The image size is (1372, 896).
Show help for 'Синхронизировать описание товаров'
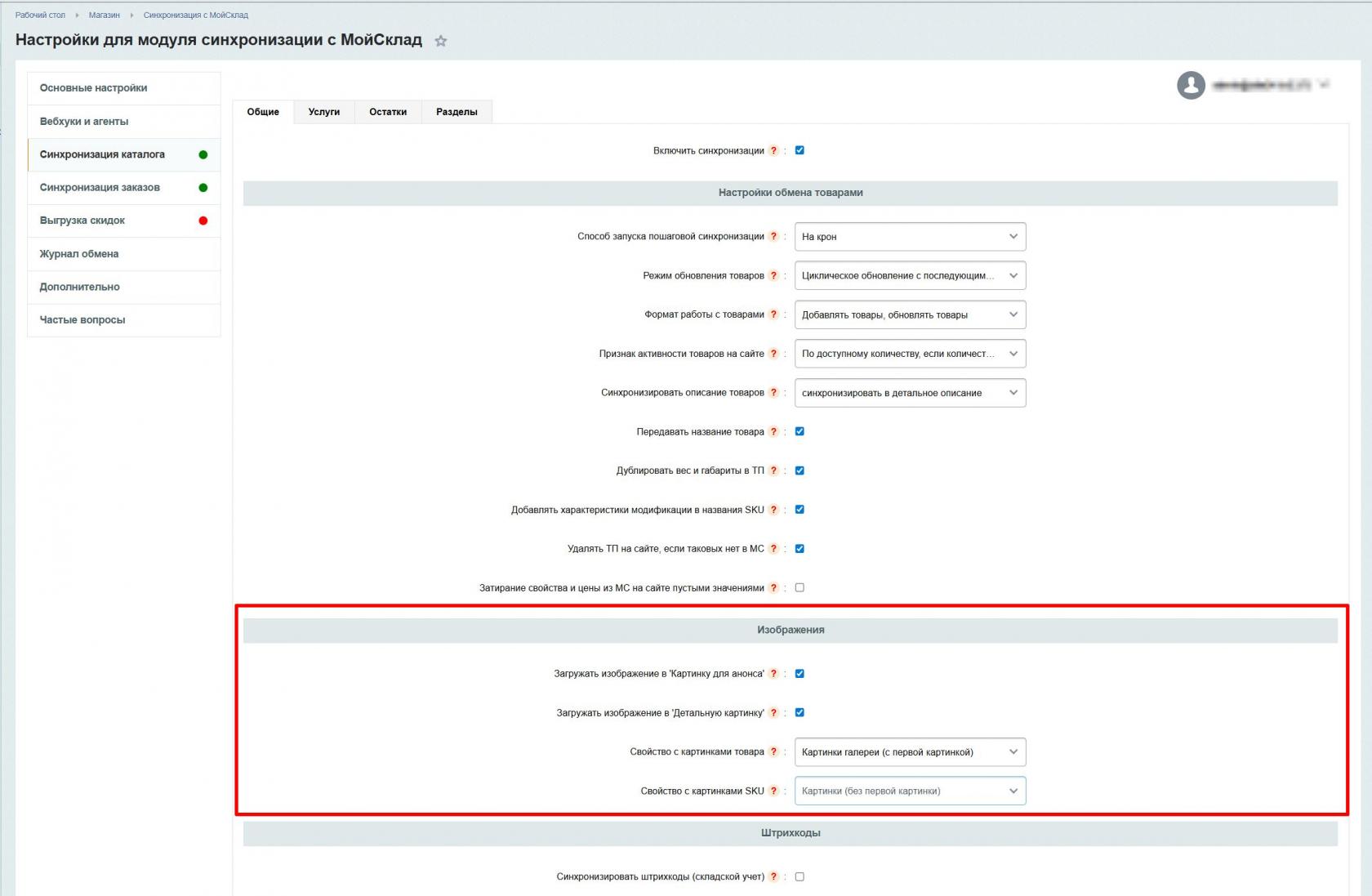[774, 393]
